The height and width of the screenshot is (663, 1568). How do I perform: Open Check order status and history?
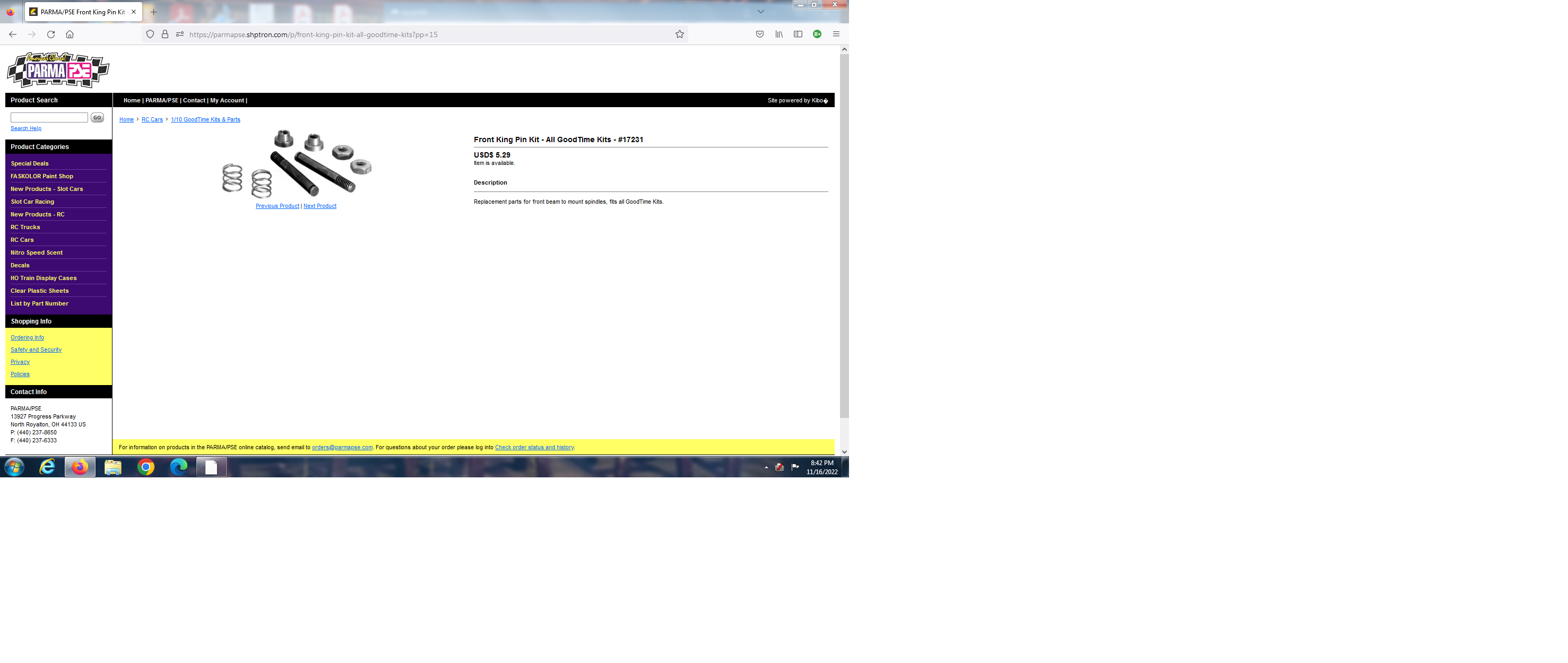[x=534, y=448]
